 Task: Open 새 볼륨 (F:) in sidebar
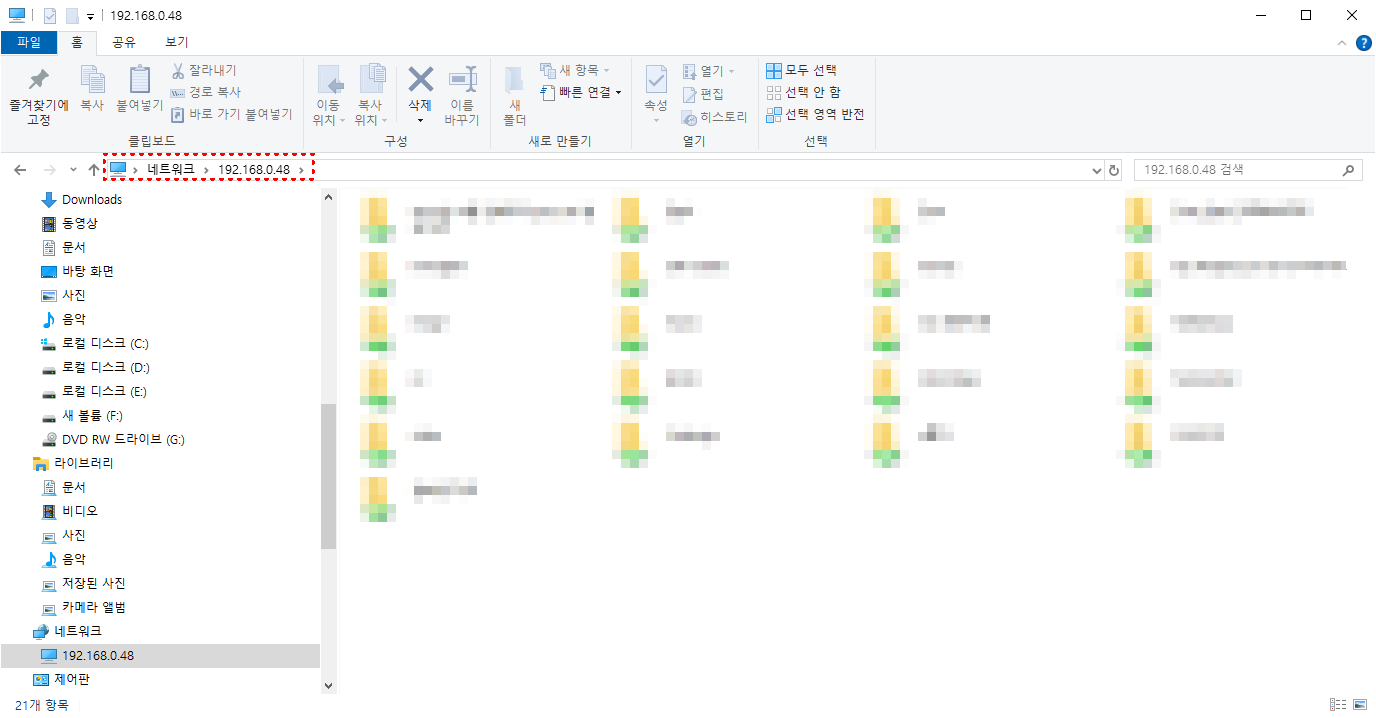(x=92, y=415)
